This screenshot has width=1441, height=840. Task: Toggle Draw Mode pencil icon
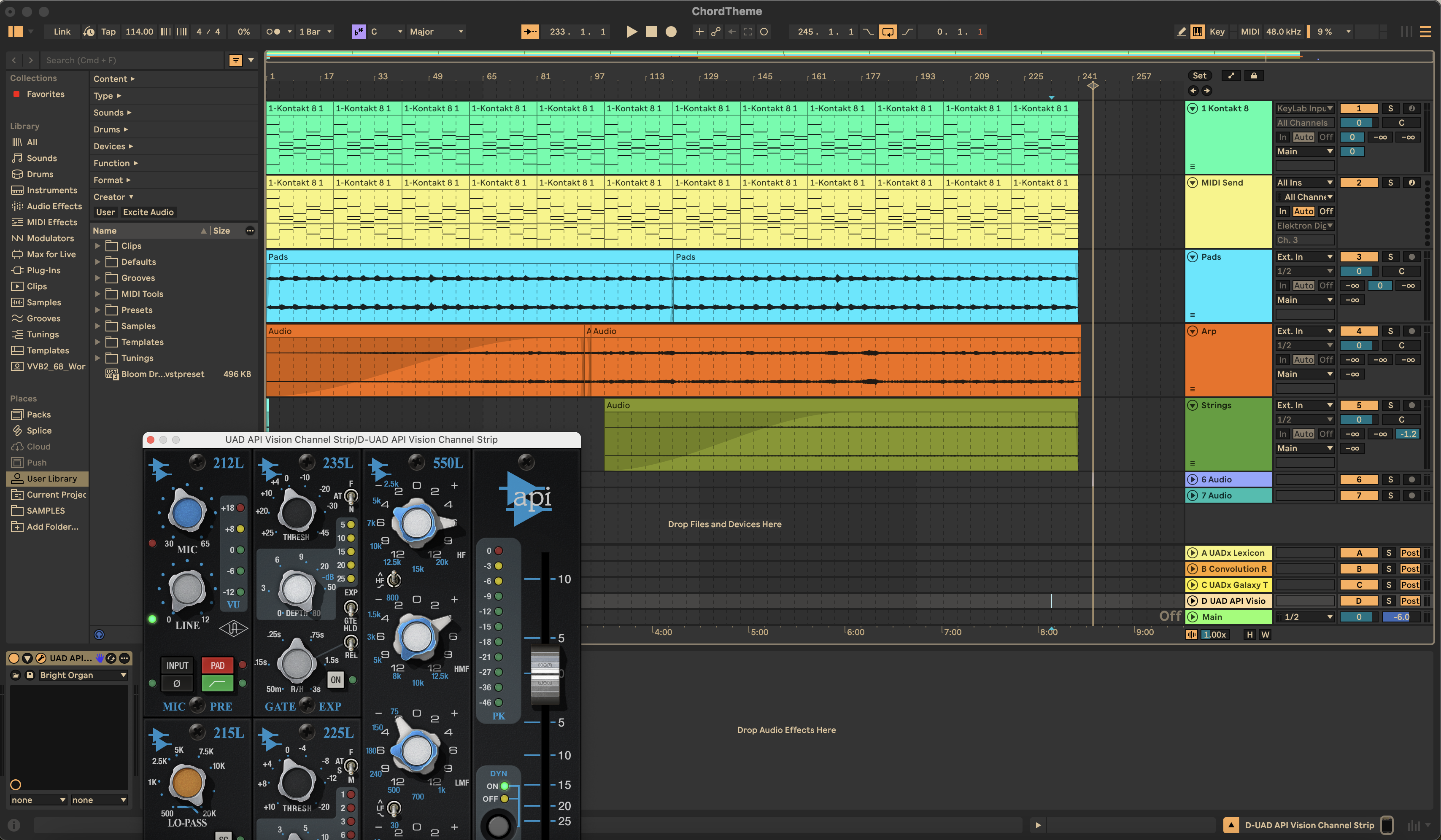1182,32
